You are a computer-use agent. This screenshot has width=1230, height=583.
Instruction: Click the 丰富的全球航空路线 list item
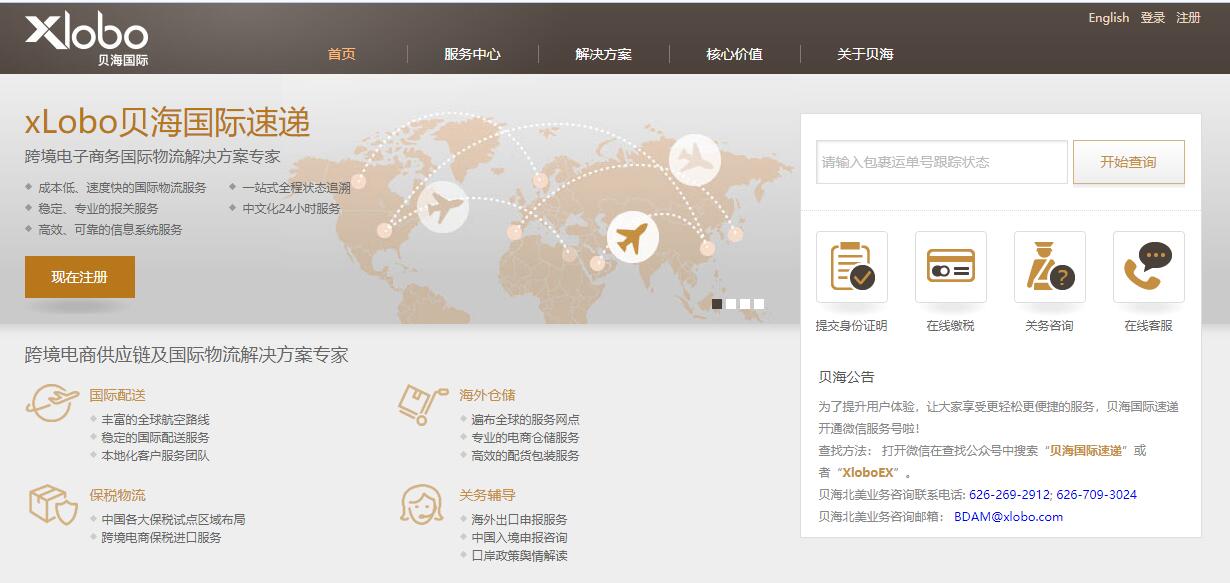155,420
